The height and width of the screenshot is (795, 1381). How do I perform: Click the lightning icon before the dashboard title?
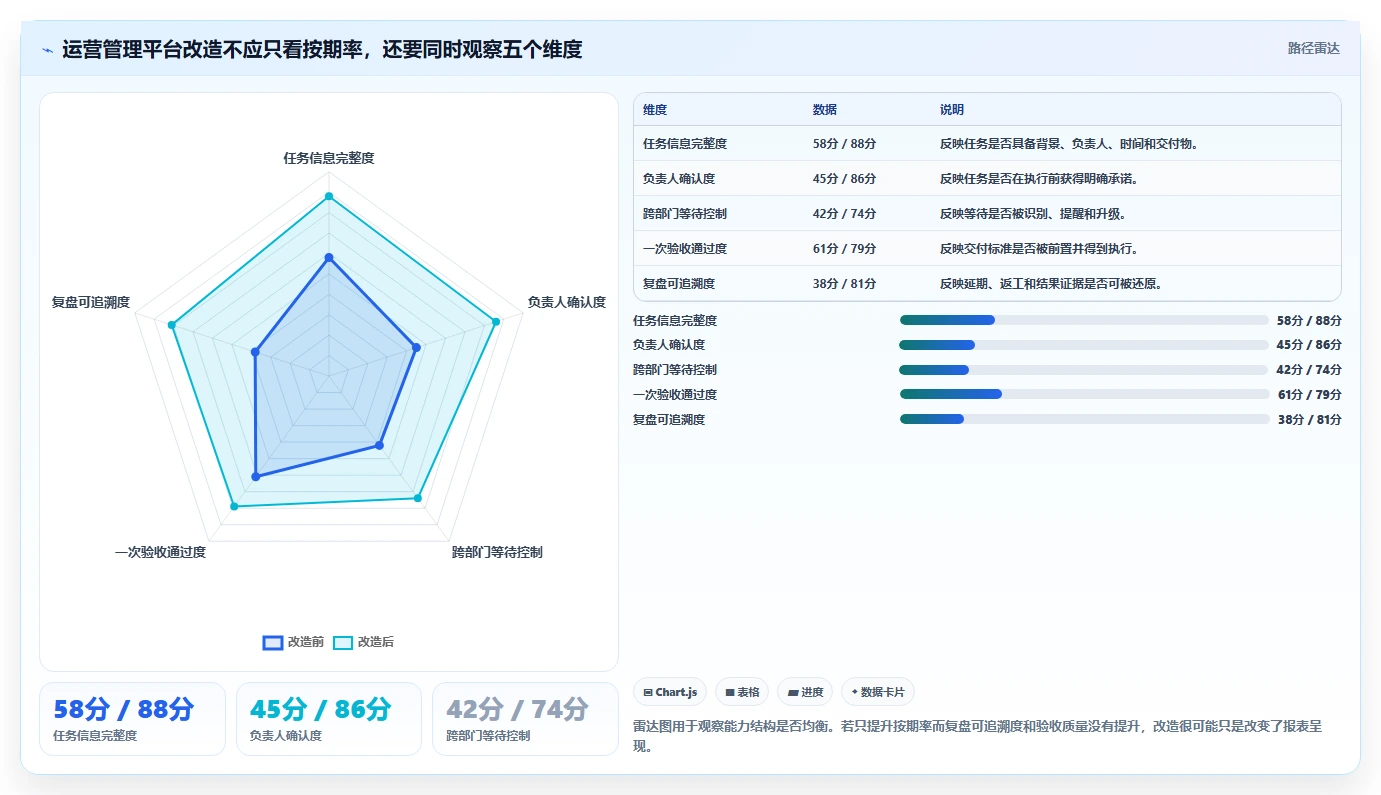click(48, 49)
